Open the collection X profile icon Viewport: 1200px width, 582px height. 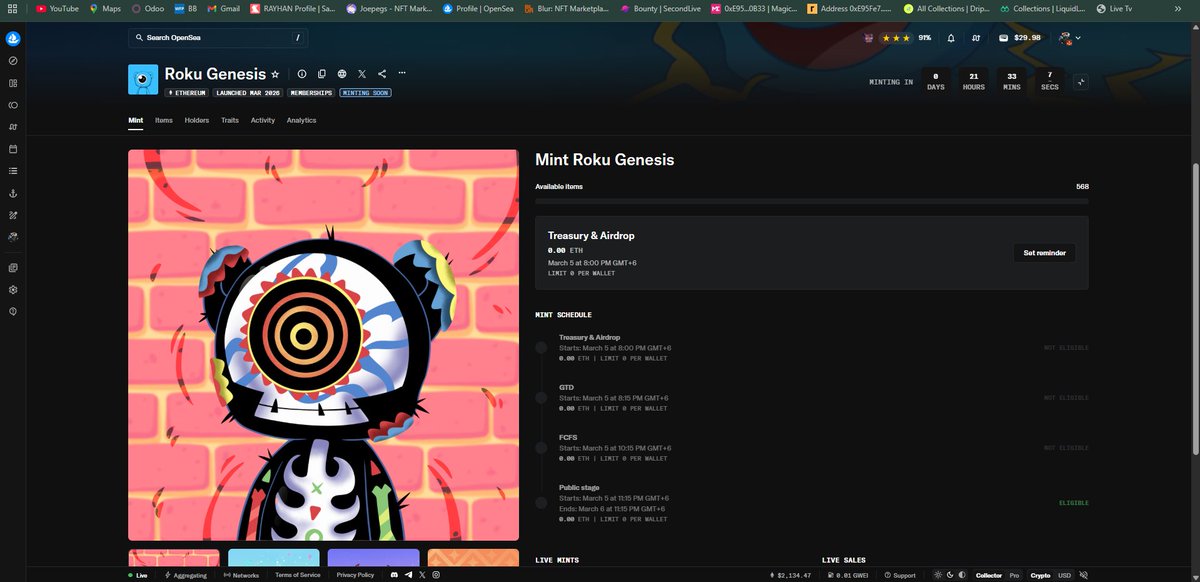pyautogui.click(x=362, y=74)
